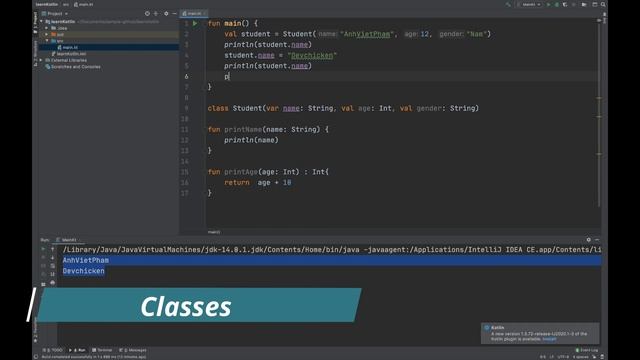Open the Run tool window tab
Image resolution: width=640 pixels, height=360 pixels.
(77, 350)
